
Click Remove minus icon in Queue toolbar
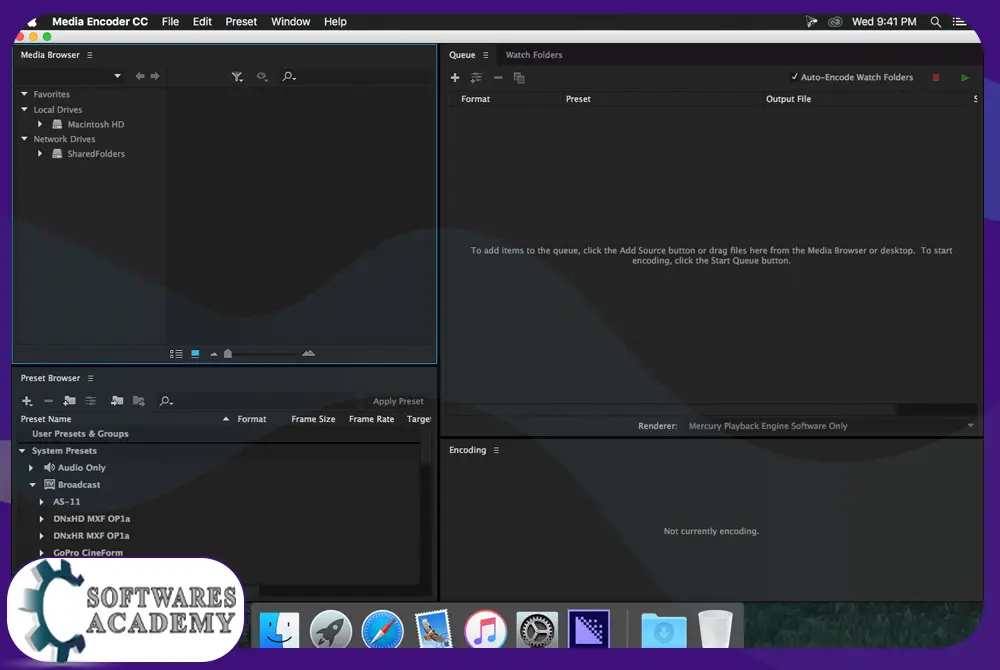[x=498, y=77]
